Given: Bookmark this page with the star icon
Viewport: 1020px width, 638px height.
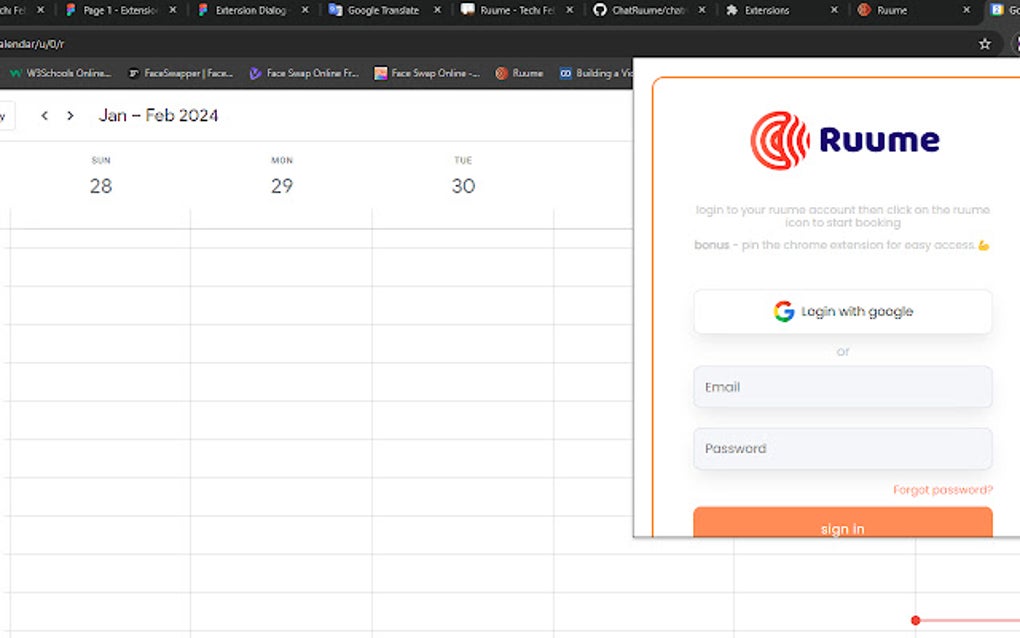Looking at the screenshot, I should 984,44.
